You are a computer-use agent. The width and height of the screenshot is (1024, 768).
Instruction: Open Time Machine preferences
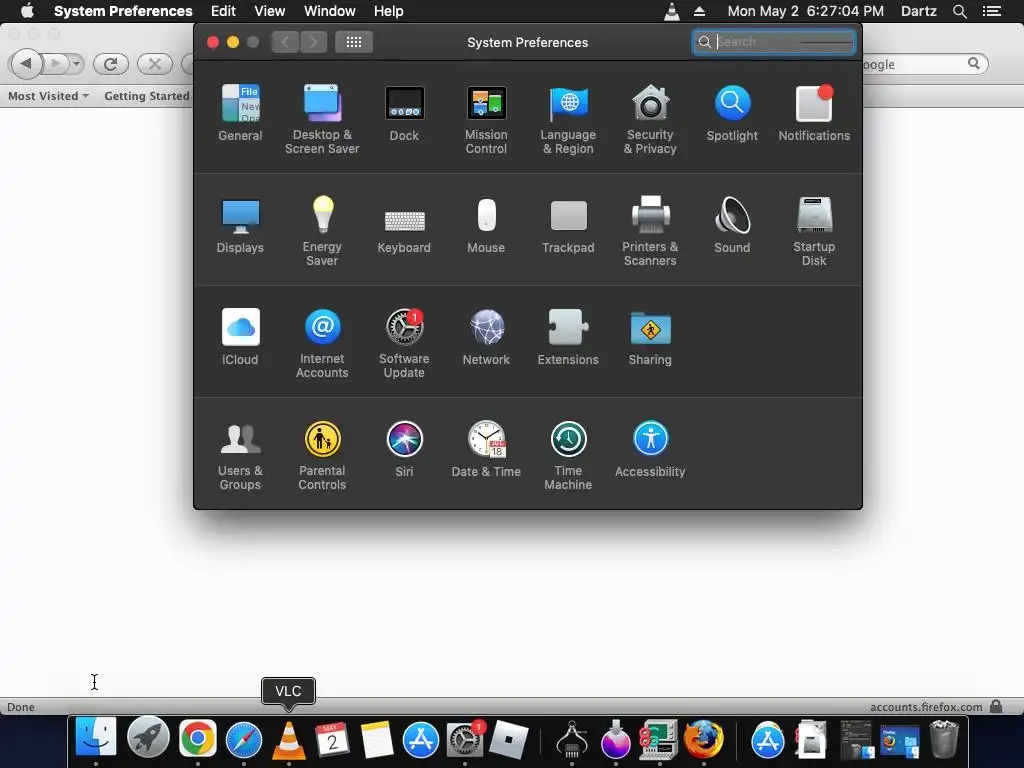coord(568,455)
